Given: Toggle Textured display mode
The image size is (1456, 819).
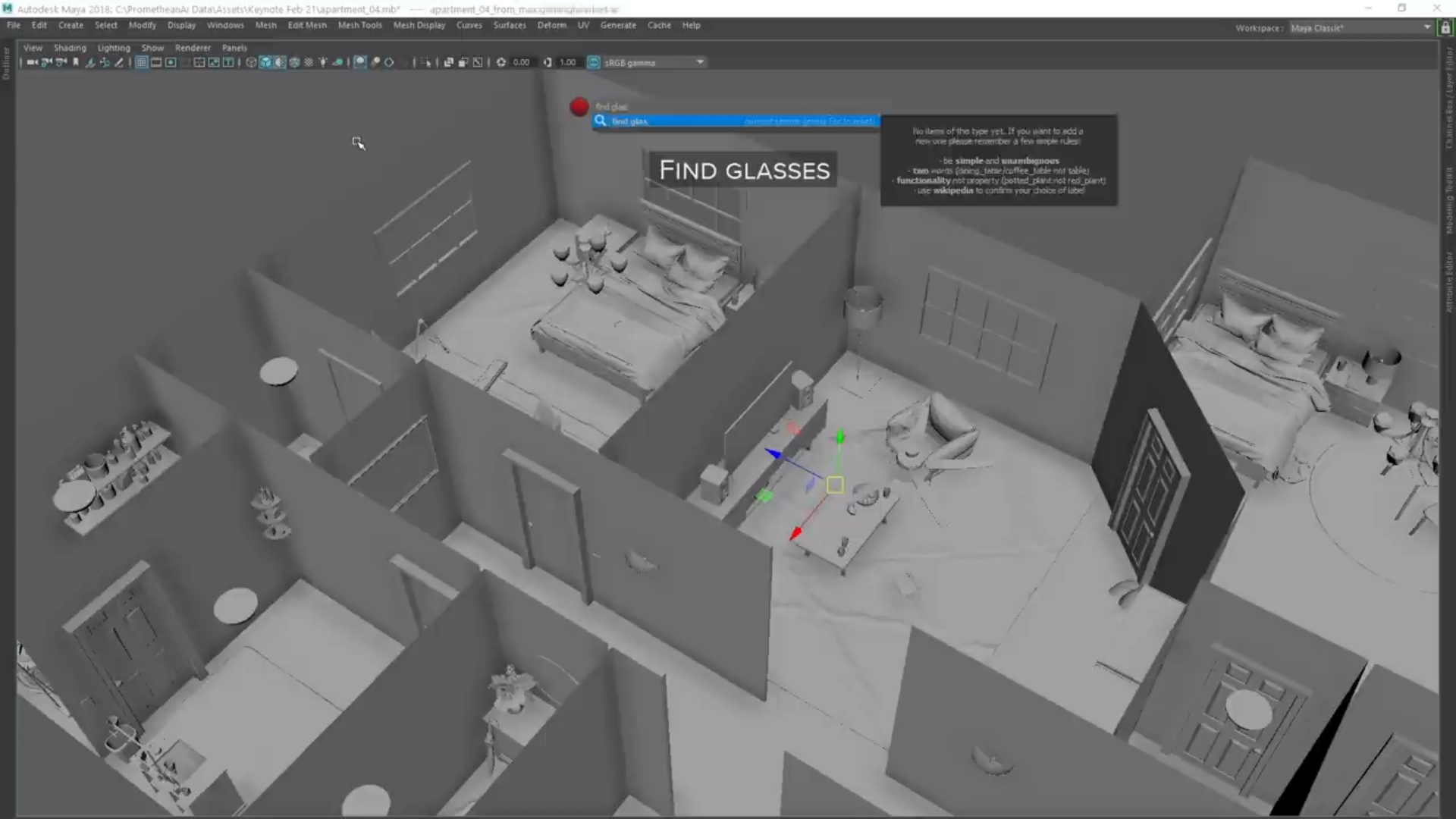Looking at the screenshot, I should click(309, 62).
